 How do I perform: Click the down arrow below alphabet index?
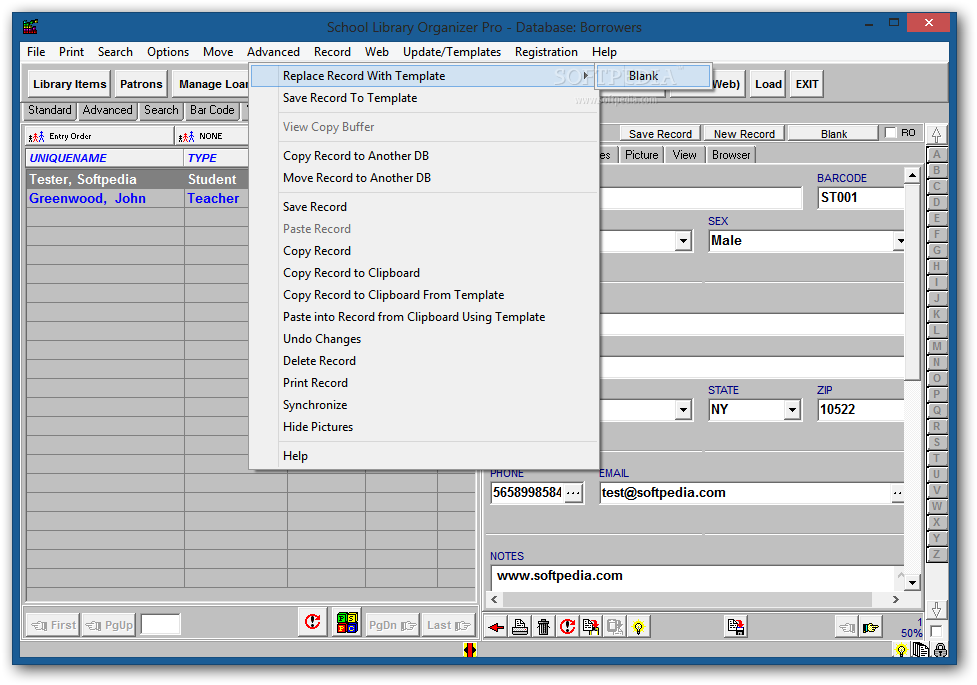click(936, 610)
